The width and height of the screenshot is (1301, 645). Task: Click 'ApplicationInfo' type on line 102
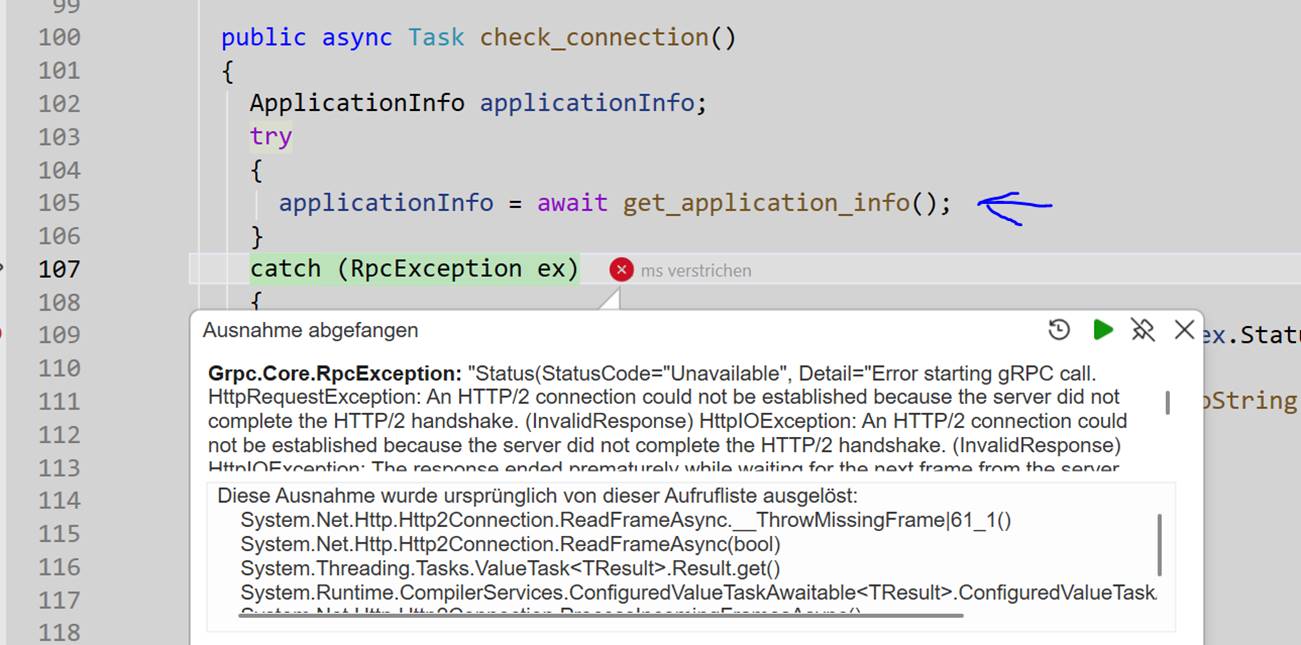(x=357, y=103)
